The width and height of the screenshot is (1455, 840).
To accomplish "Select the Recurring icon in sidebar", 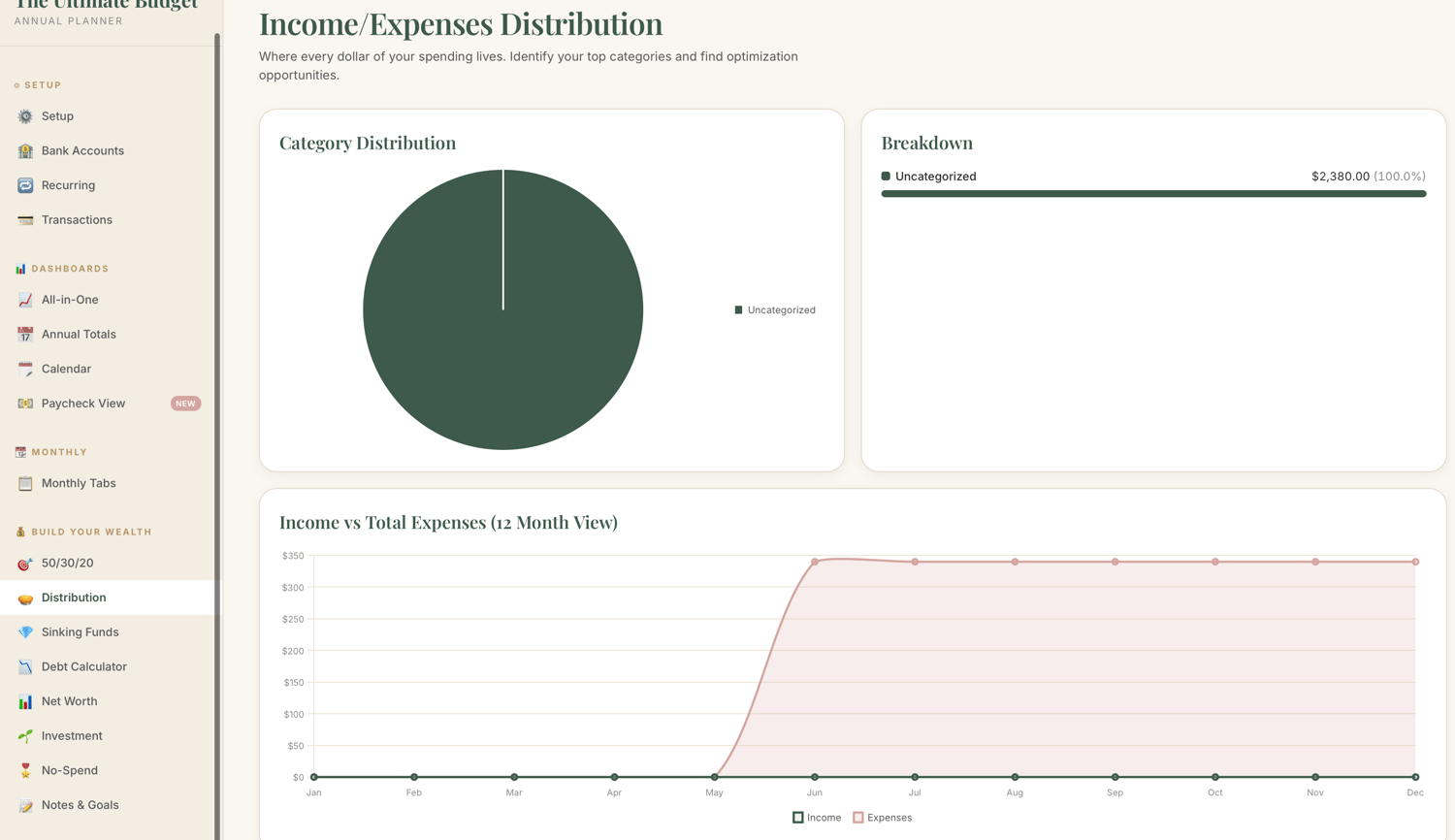I will [x=25, y=185].
